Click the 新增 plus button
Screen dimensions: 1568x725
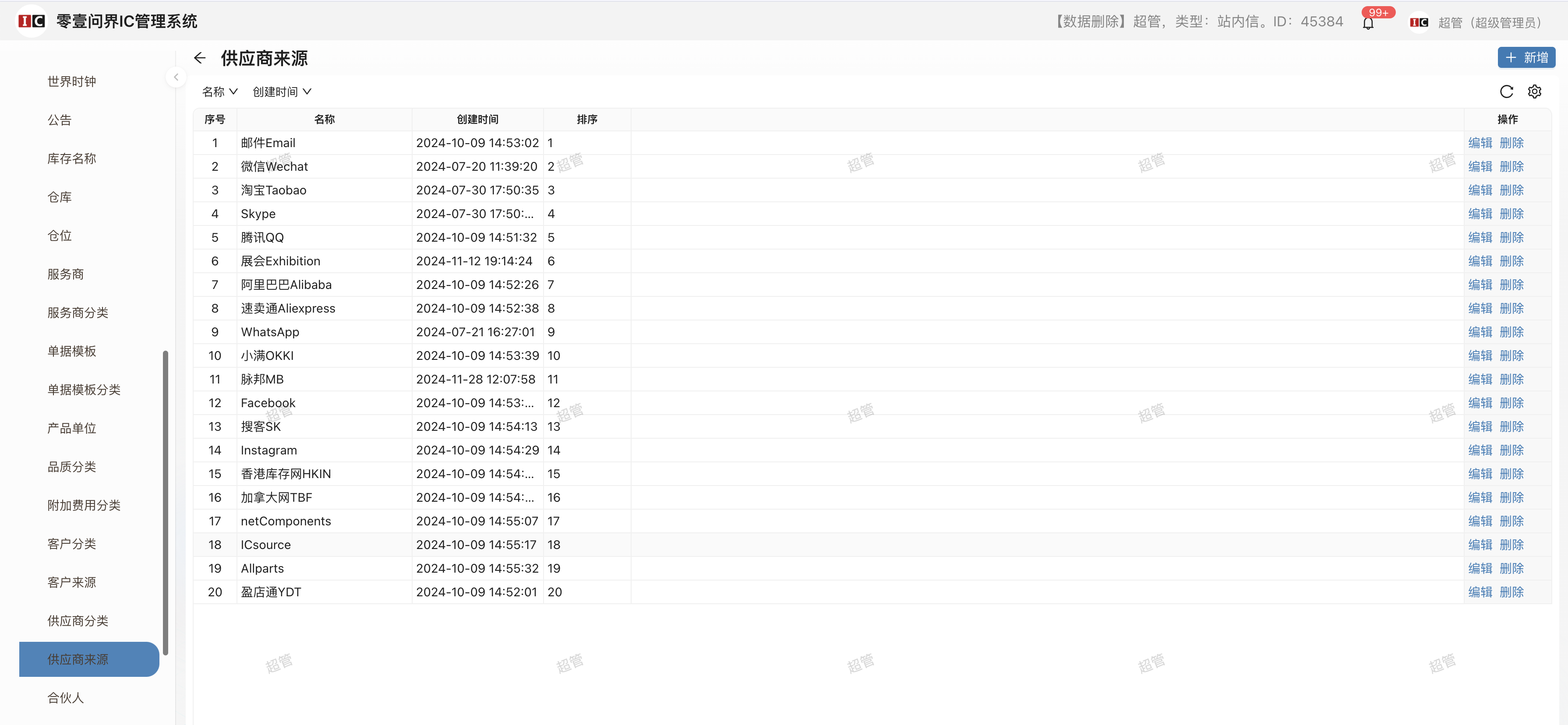coord(1526,58)
